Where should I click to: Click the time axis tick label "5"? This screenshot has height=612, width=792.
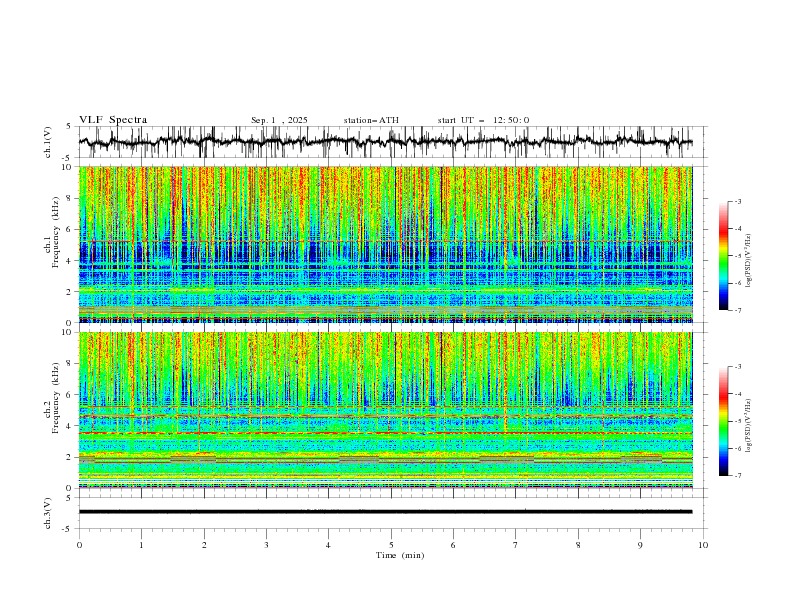[391, 545]
